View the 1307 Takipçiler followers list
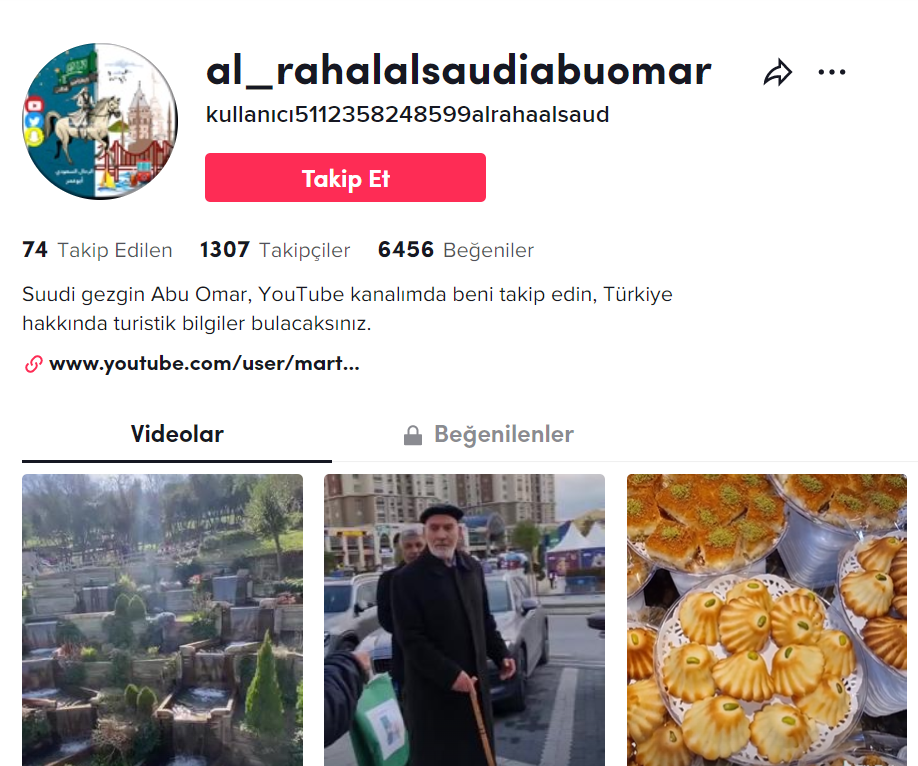The height and width of the screenshot is (766, 918). pyautogui.click(x=275, y=250)
